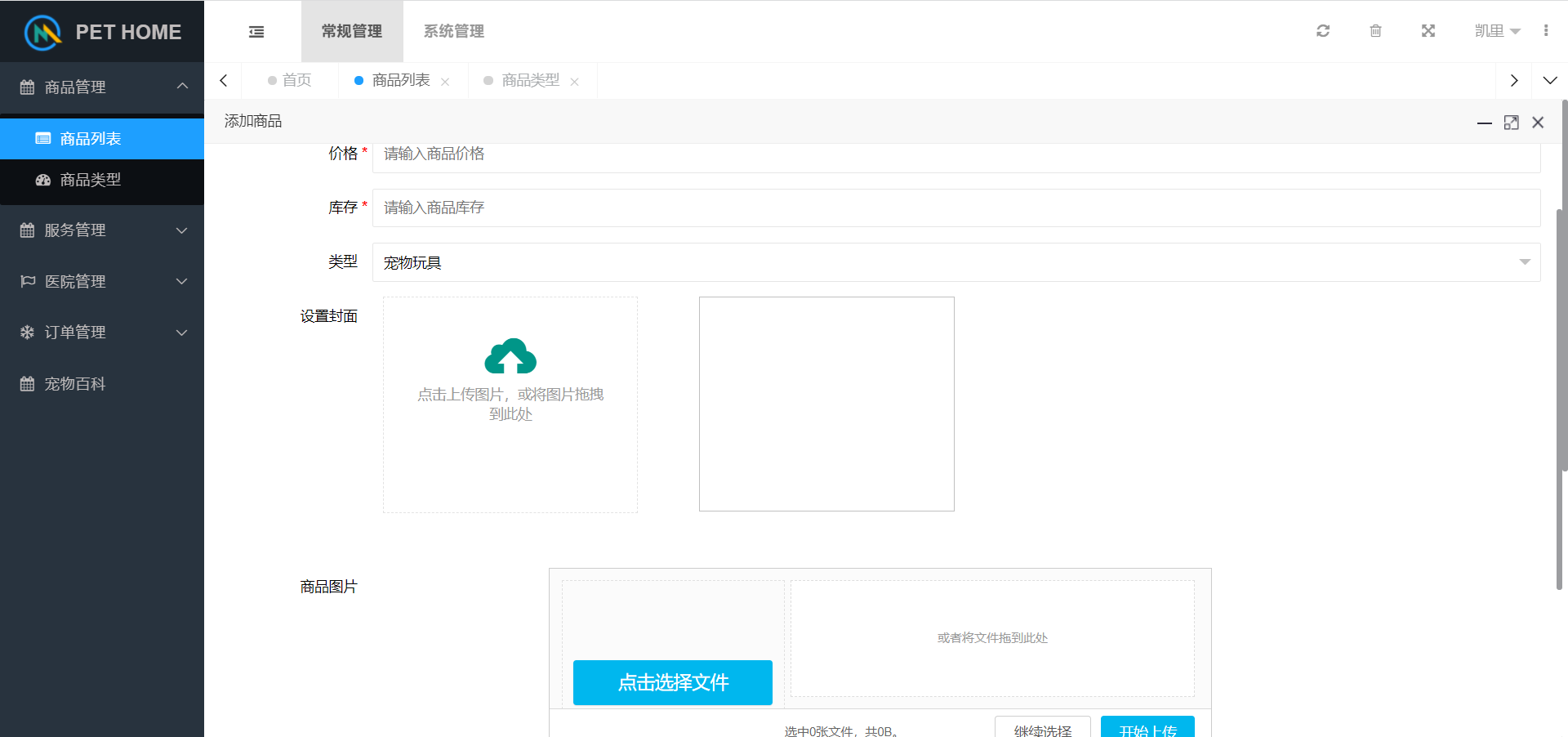Expand the 医院管理 sidebar group

click(x=102, y=281)
